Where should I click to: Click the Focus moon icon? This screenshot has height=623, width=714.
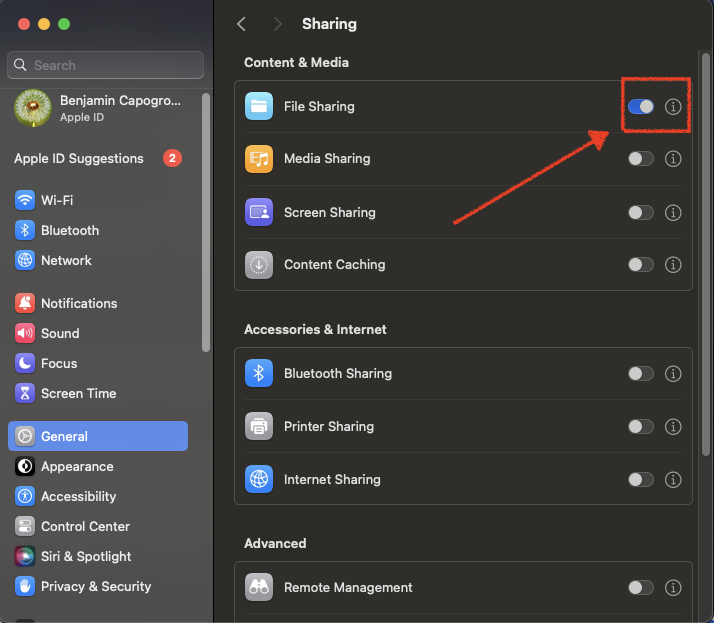coord(25,363)
